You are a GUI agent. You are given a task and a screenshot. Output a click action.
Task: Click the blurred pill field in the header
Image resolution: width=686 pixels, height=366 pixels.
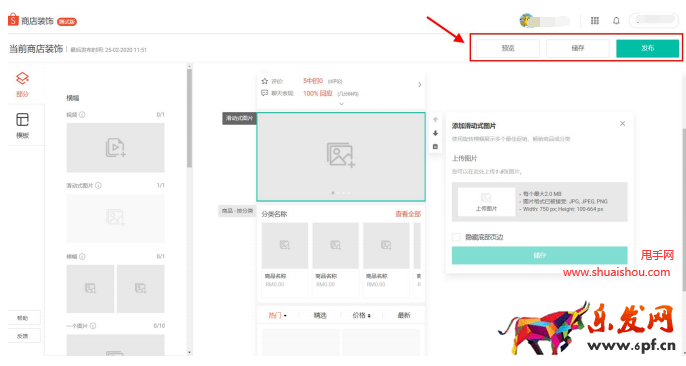654,20
